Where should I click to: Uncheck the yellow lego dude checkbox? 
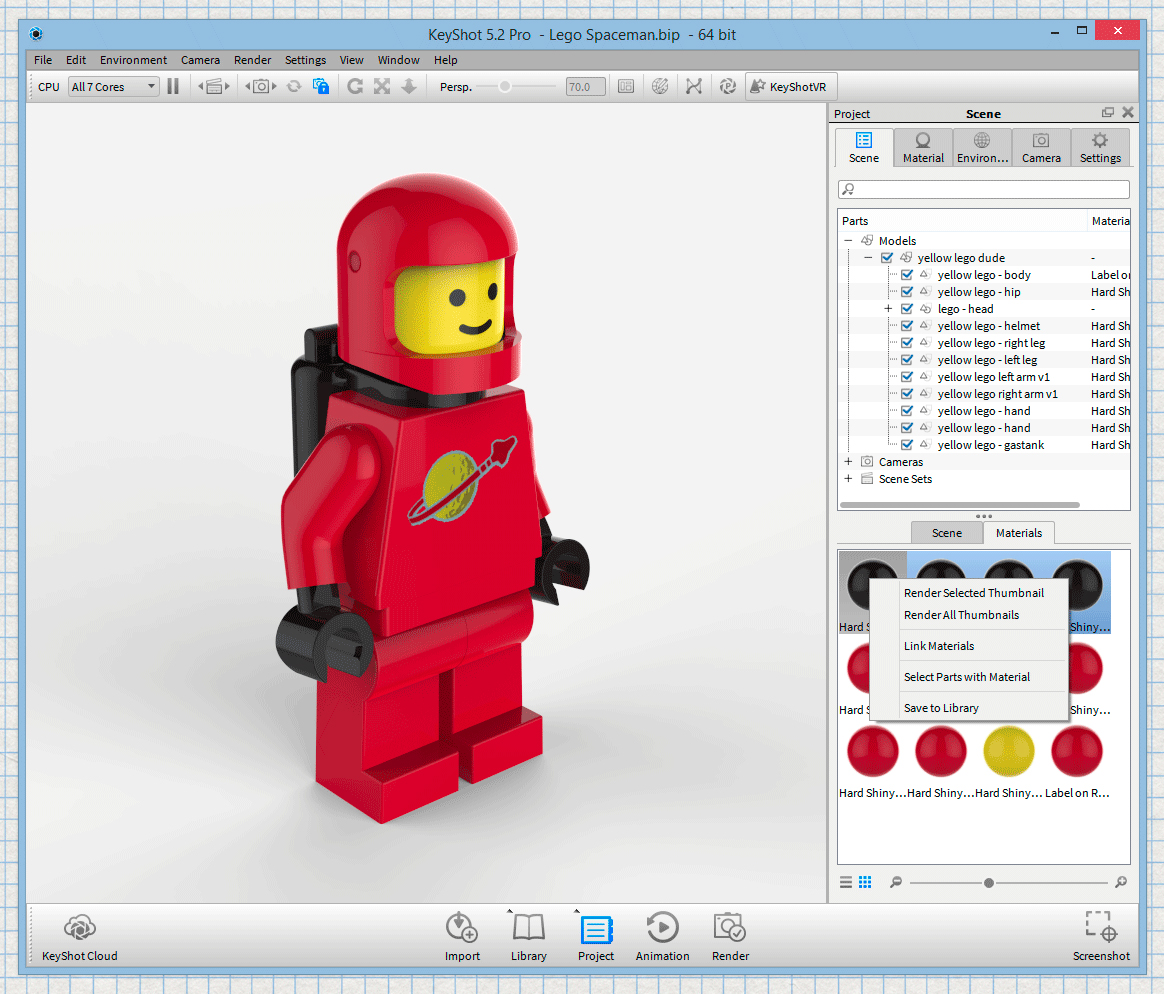[x=886, y=258]
